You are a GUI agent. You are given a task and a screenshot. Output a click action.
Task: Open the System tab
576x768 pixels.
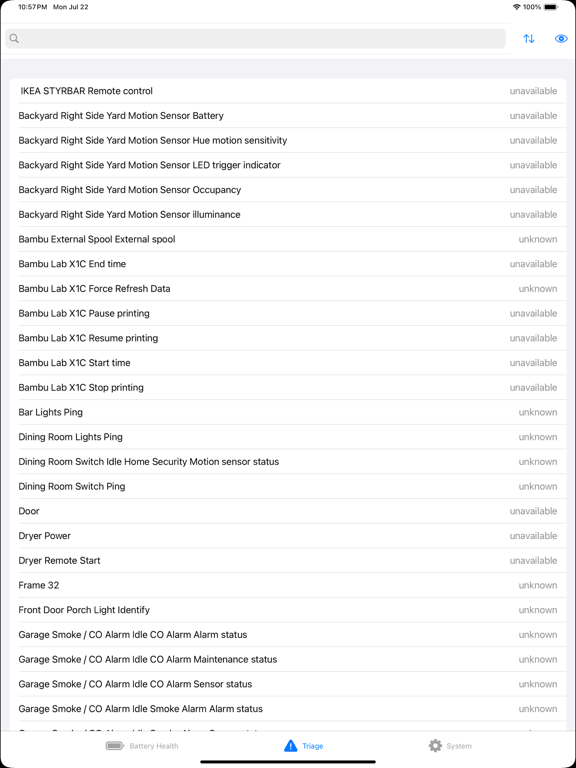tap(450, 746)
